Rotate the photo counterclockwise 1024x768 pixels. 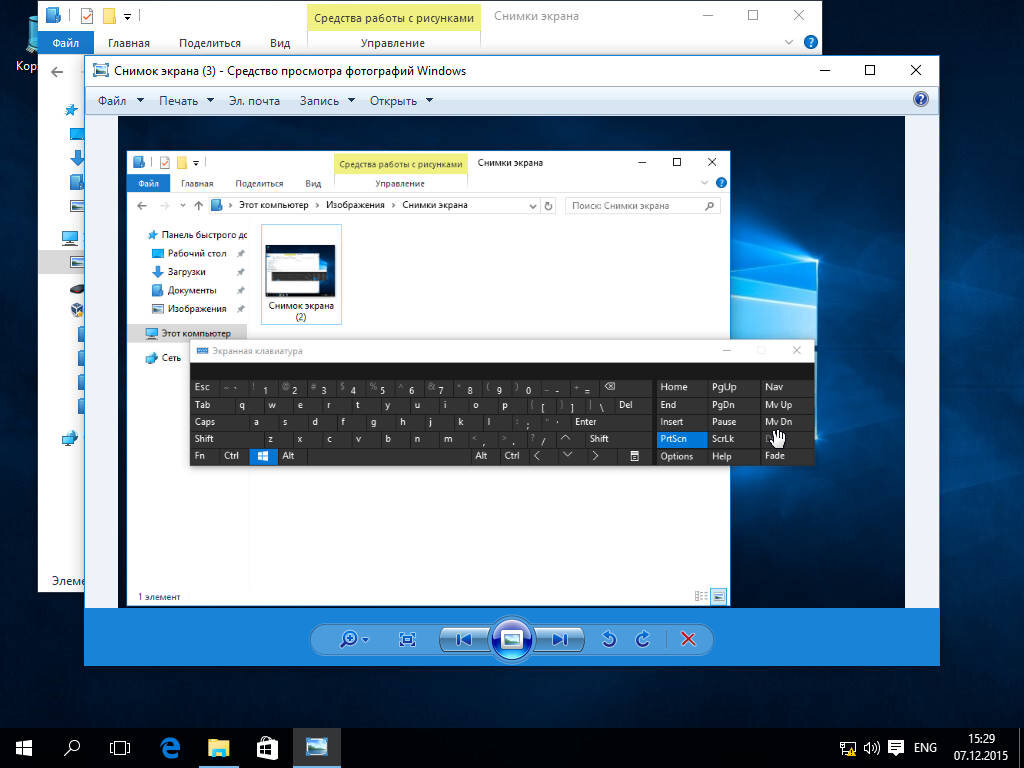tap(609, 639)
